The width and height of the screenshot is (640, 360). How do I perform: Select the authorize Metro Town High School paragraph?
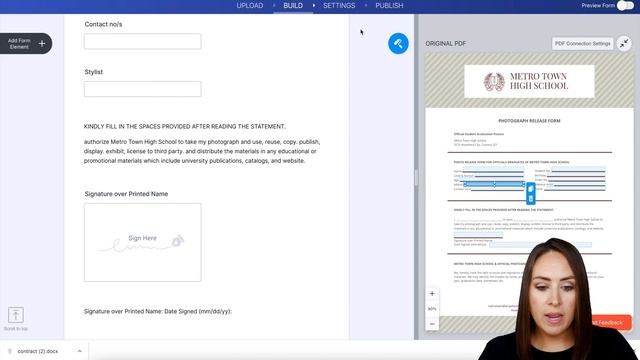(x=202, y=151)
